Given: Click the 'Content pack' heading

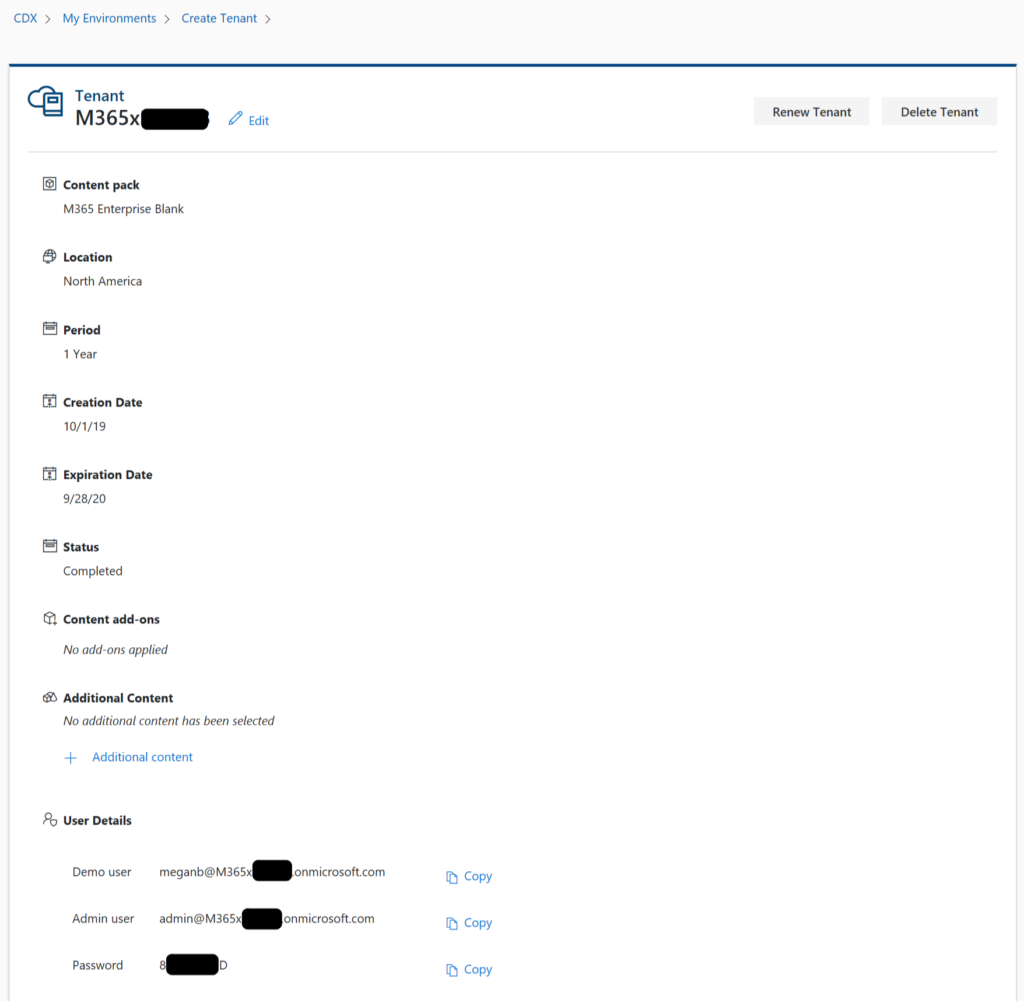Looking at the screenshot, I should point(101,185).
